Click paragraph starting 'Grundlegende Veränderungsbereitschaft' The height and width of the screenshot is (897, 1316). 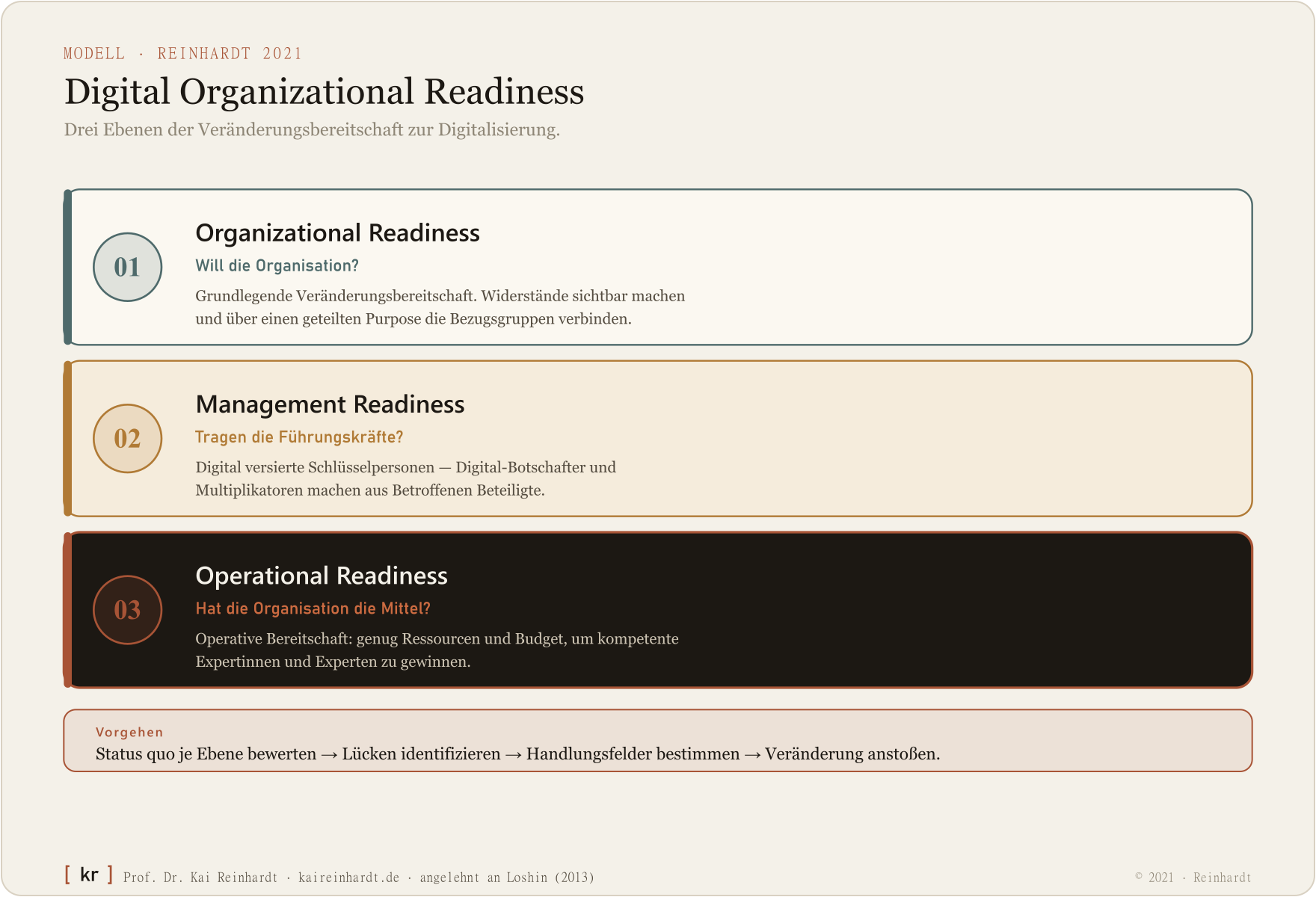(440, 307)
